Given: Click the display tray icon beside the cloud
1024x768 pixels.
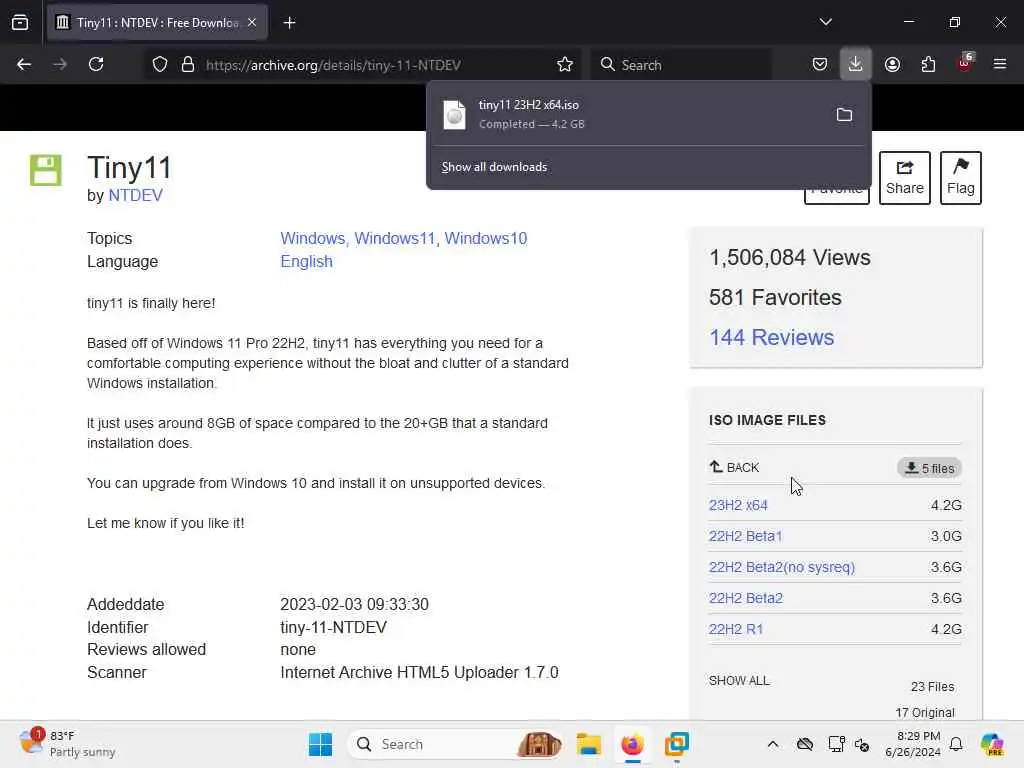Looking at the screenshot, I should tap(836, 744).
